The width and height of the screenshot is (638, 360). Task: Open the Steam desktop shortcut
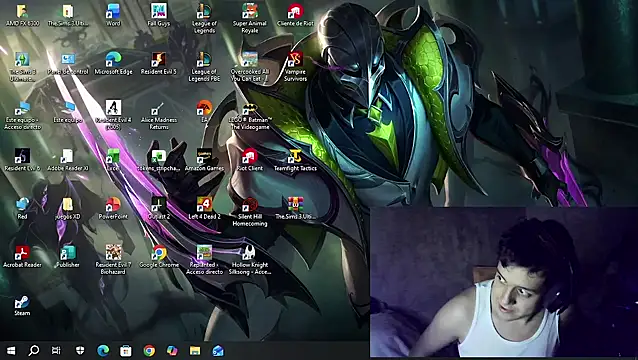point(22,305)
